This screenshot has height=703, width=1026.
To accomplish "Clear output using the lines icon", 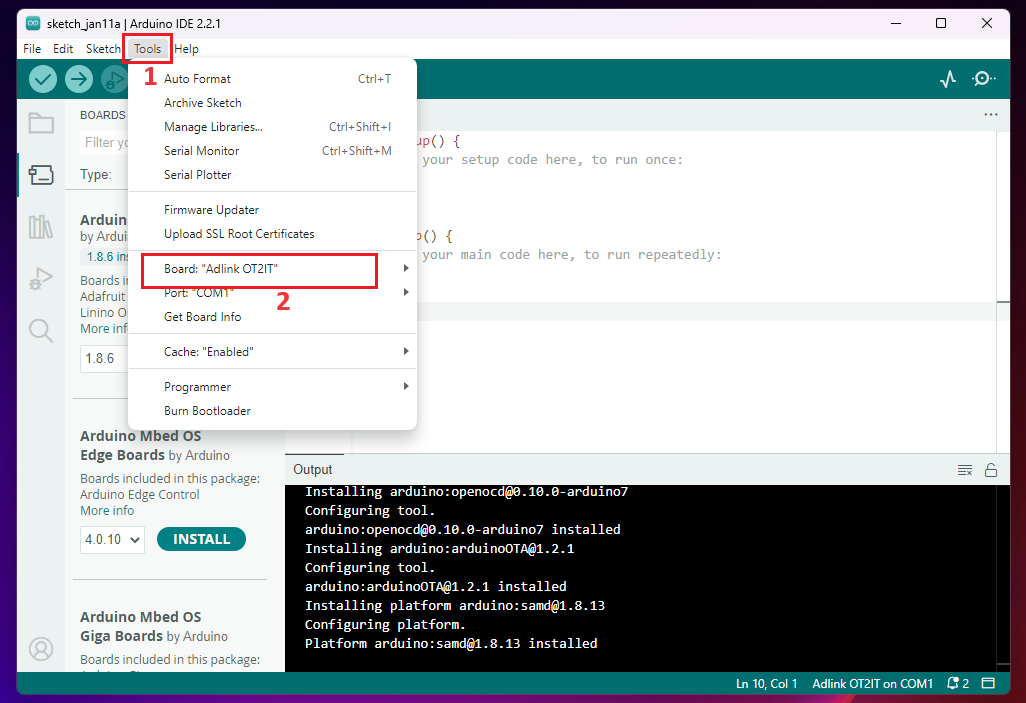I will click(x=965, y=470).
